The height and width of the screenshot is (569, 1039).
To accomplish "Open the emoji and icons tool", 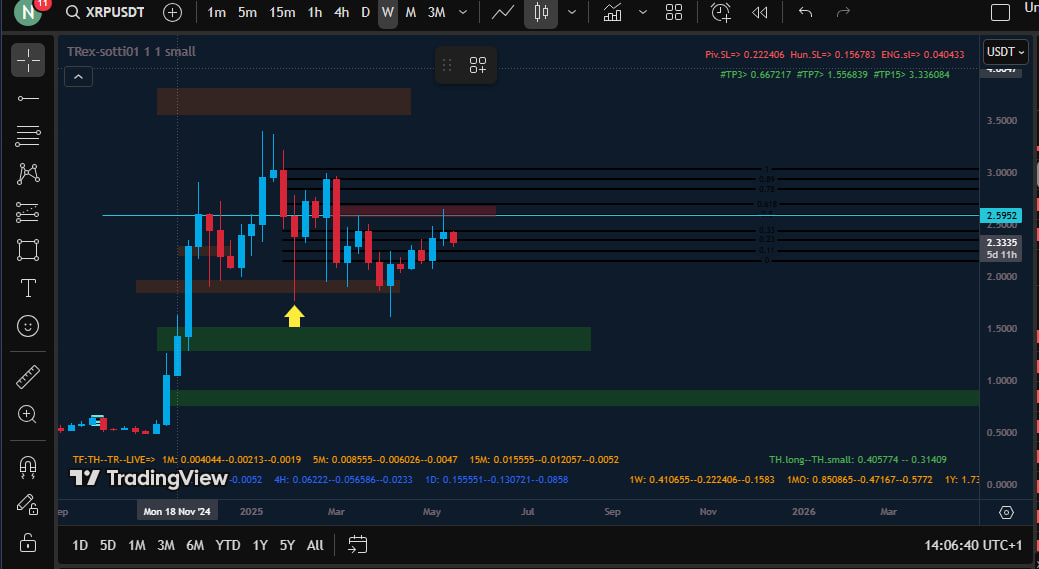I will [x=28, y=326].
